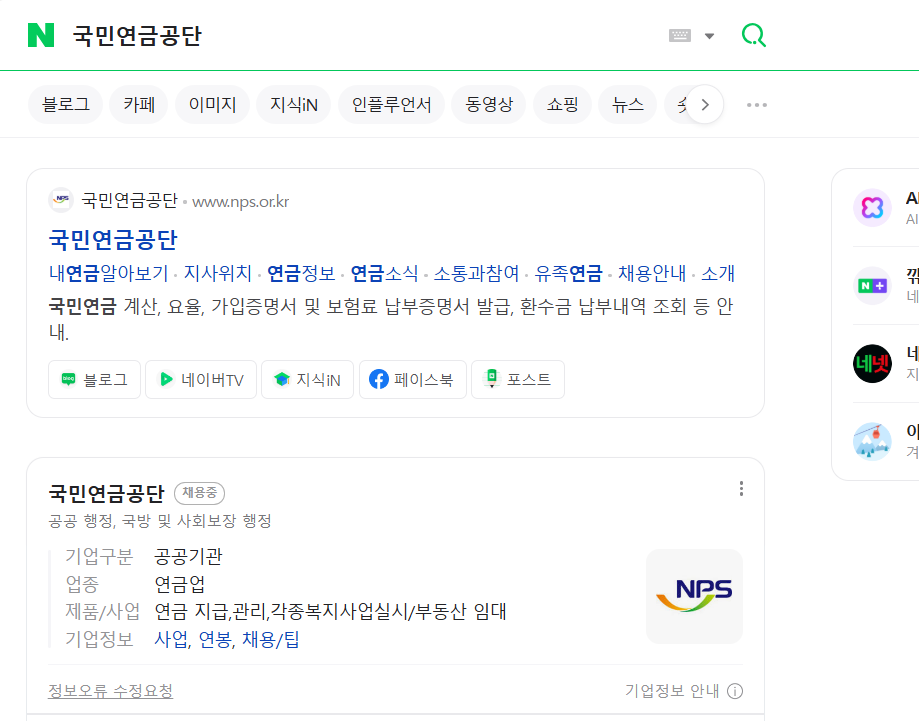Open the www.nps.or.kr site address
This screenshot has width=919, height=721.
point(240,202)
